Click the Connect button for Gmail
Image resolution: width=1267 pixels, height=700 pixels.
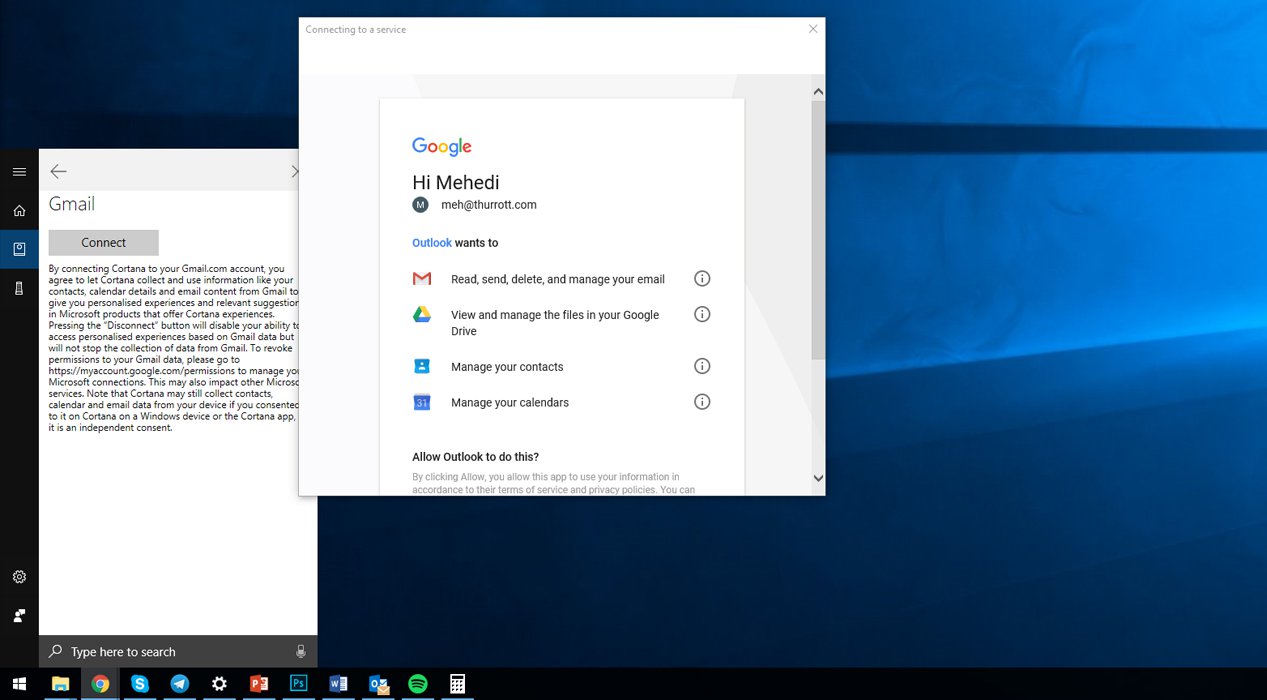[104, 243]
